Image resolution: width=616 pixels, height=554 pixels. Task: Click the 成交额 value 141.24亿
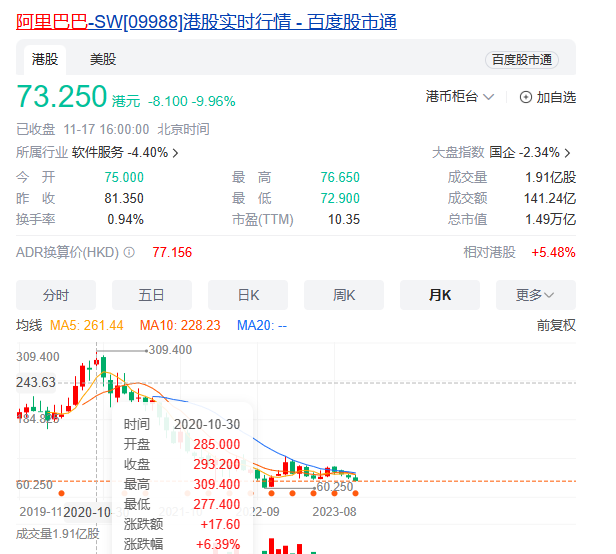click(550, 198)
